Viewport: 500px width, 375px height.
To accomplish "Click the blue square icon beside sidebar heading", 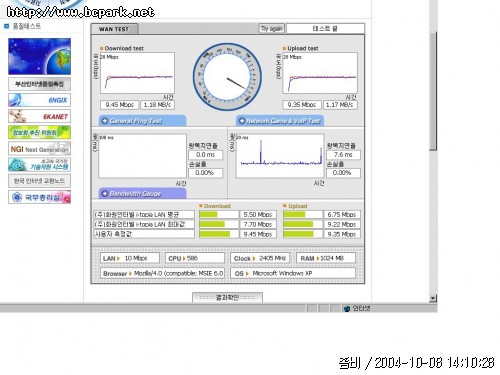I will [x=6, y=26].
